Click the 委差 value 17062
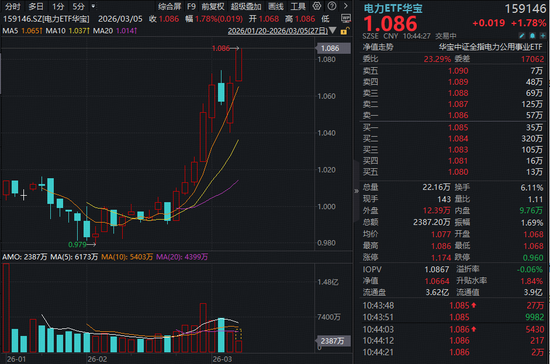550x364 pixels. point(532,59)
